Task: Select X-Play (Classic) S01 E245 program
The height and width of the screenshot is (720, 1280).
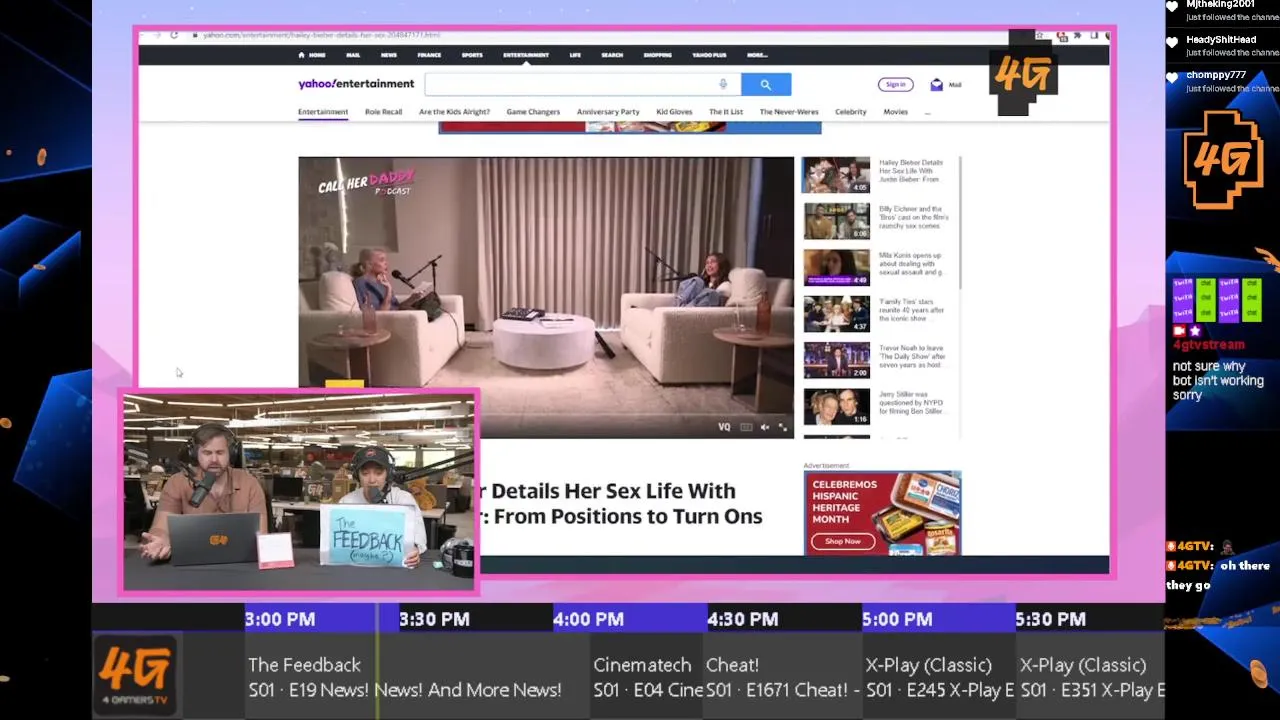Action: coord(939,677)
